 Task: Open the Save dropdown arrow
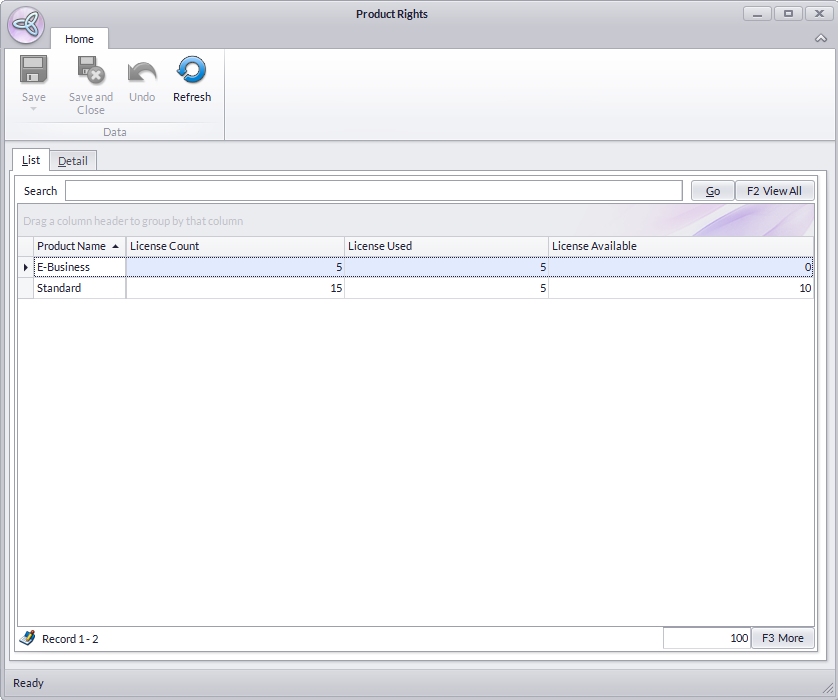[34, 109]
